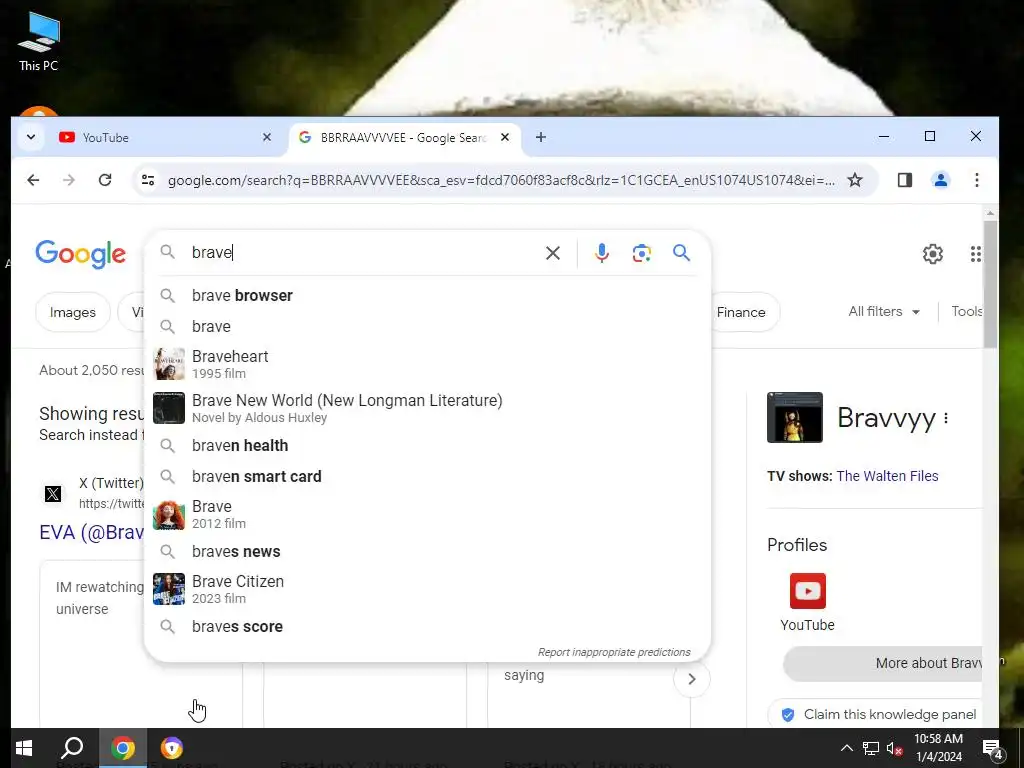Open the YouTube profile icon
1024x768 pixels.
point(808,591)
